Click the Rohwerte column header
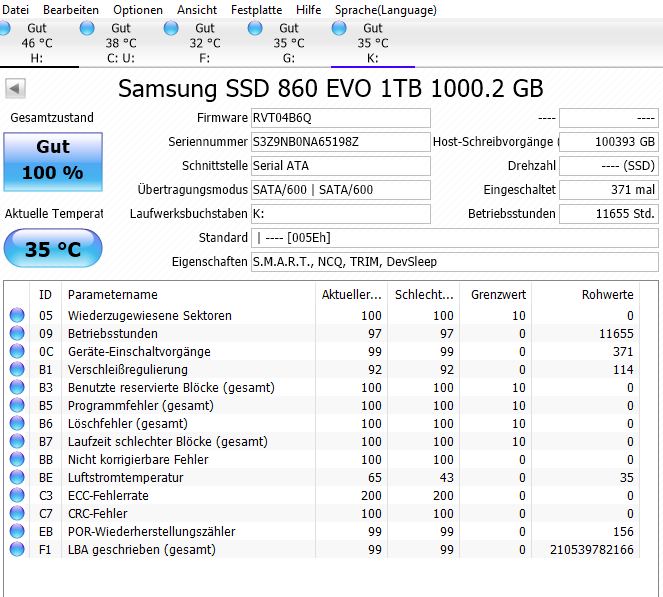 pos(586,294)
